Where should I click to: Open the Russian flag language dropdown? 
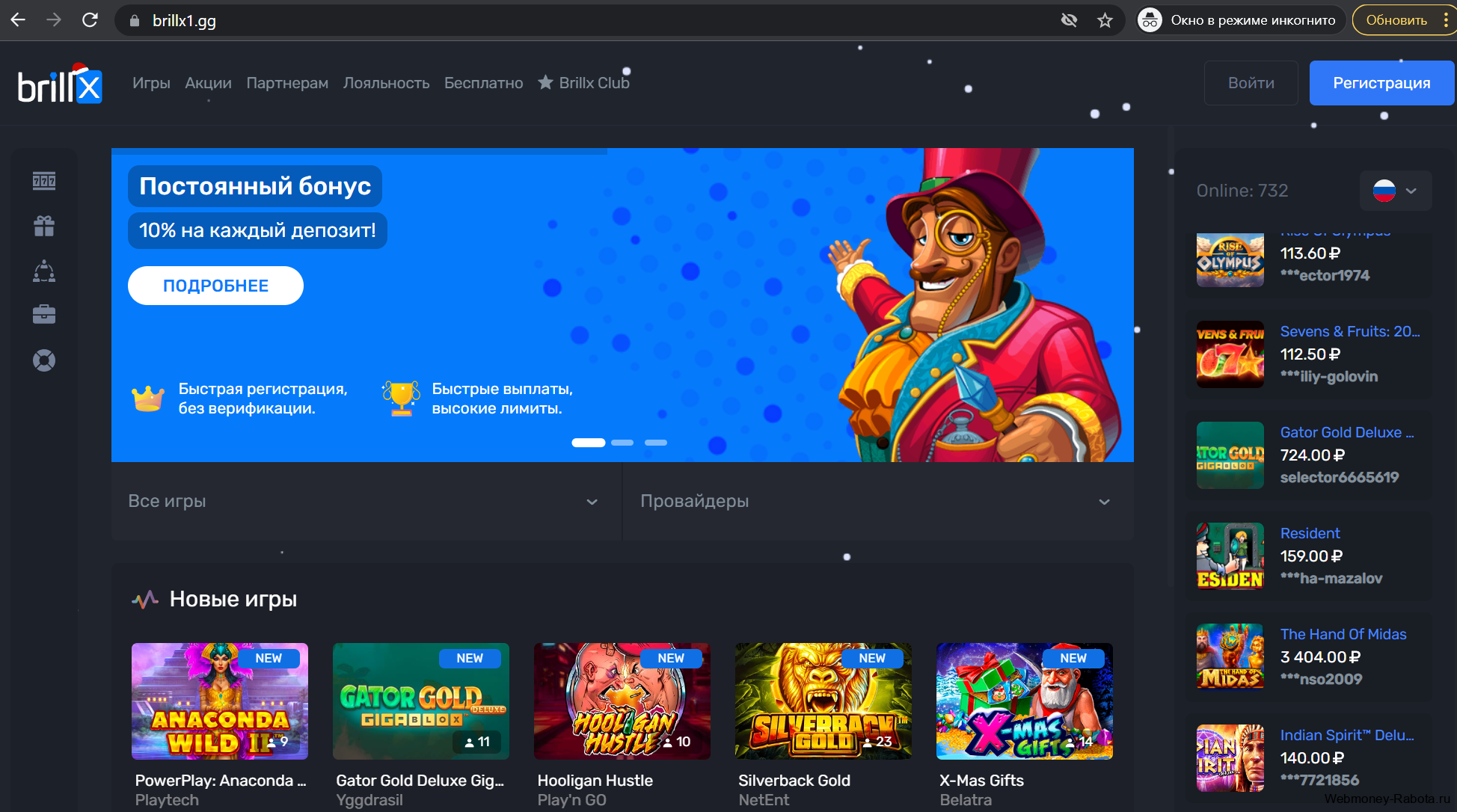(x=1396, y=191)
